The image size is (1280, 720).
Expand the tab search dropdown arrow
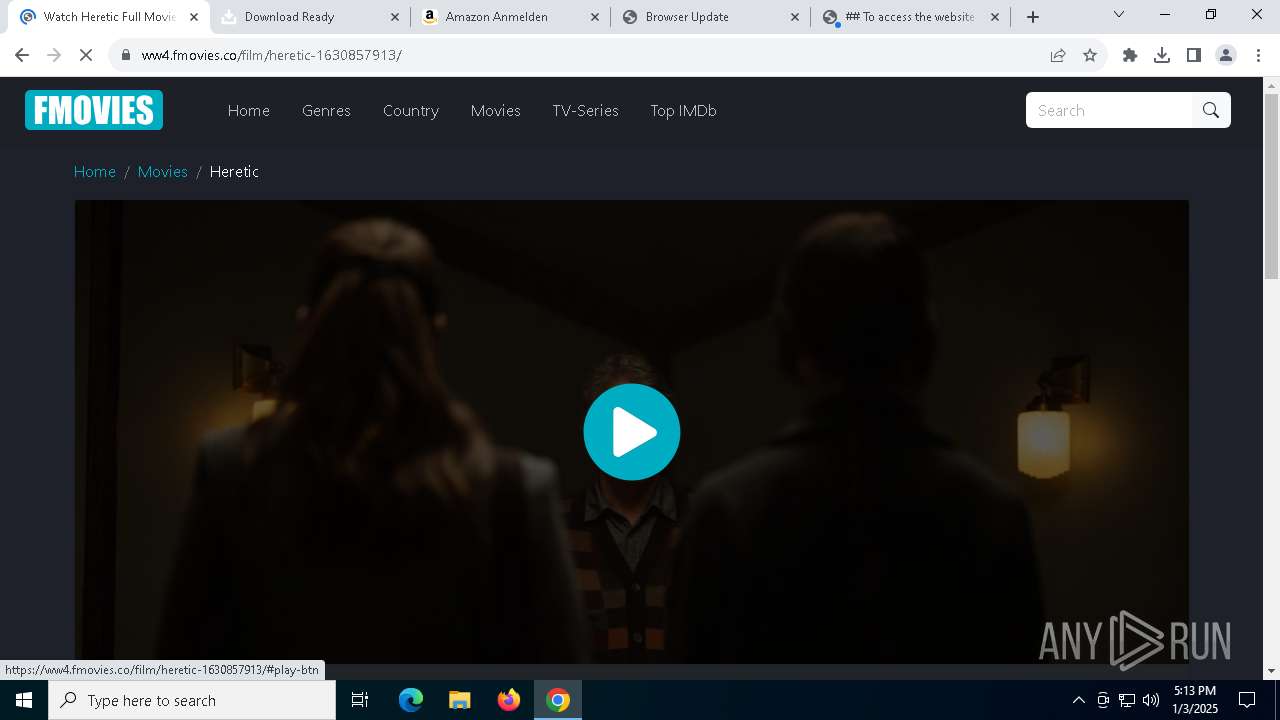click(1119, 15)
